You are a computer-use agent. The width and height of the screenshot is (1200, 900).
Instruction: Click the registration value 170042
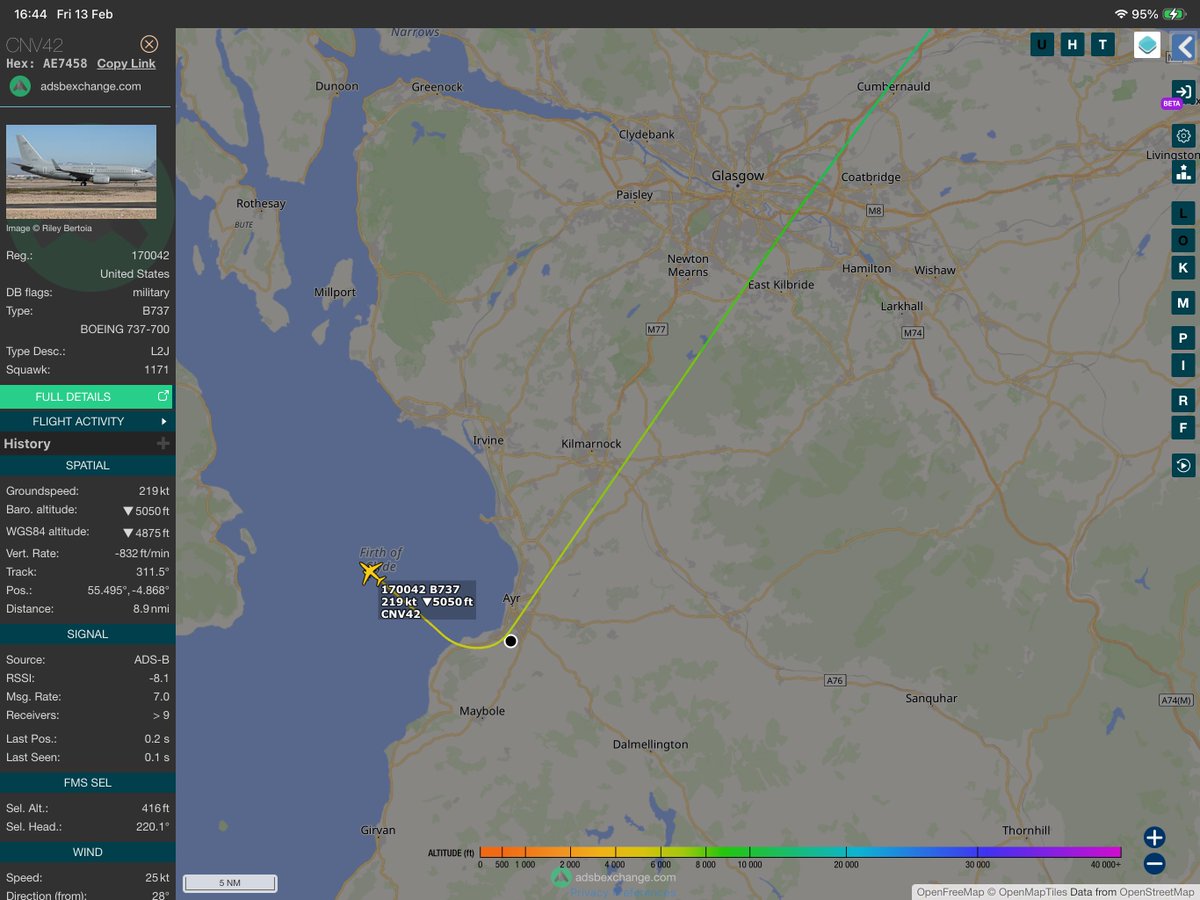pyautogui.click(x=151, y=255)
